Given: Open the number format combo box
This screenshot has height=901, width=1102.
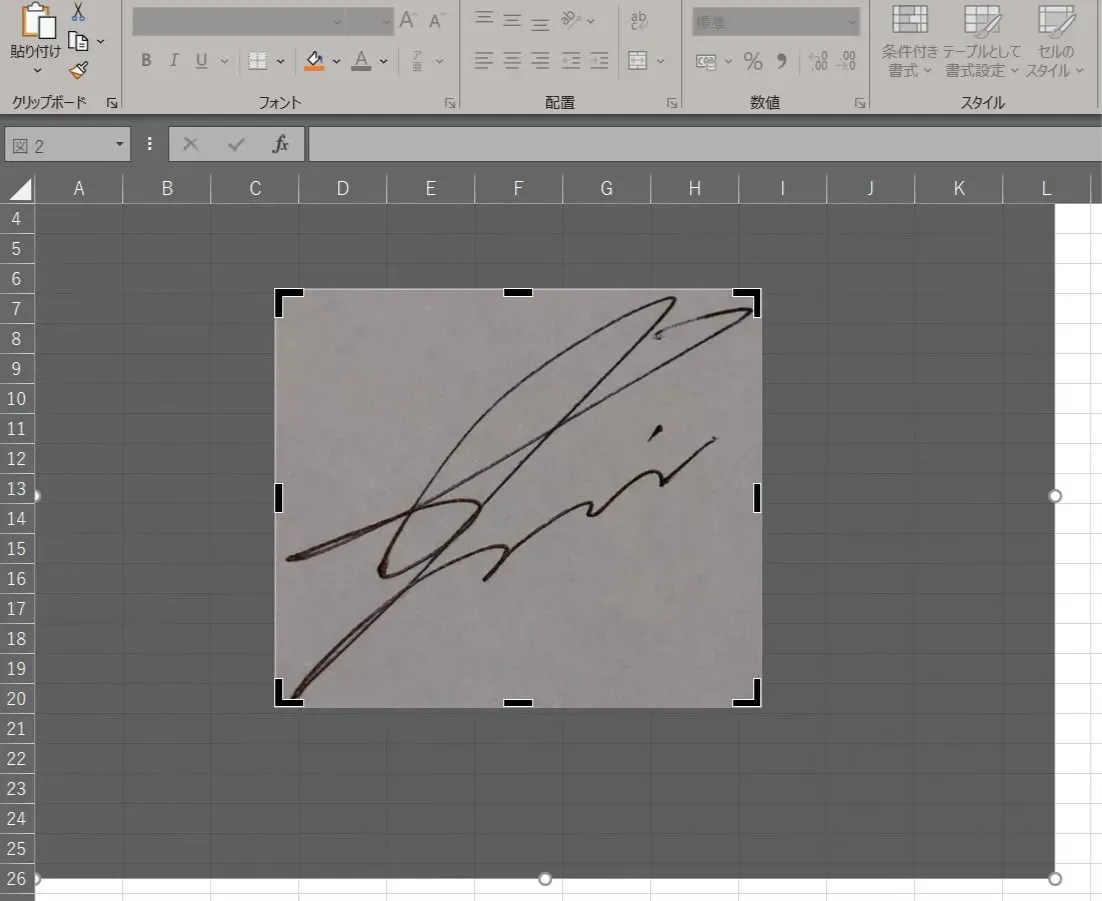Looking at the screenshot, I should tap(776, 22).
